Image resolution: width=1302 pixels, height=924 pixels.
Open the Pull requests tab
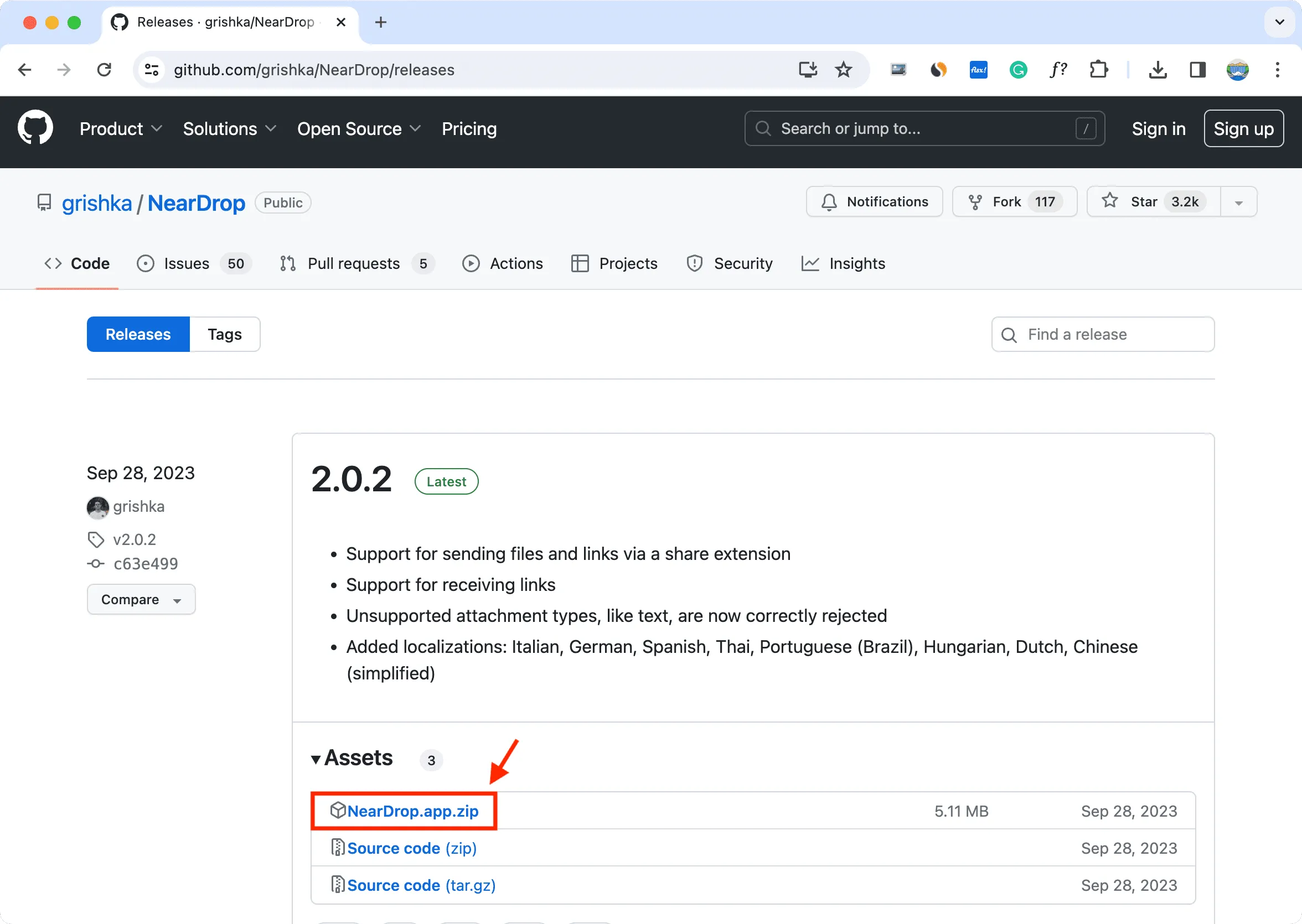[356, 263]
